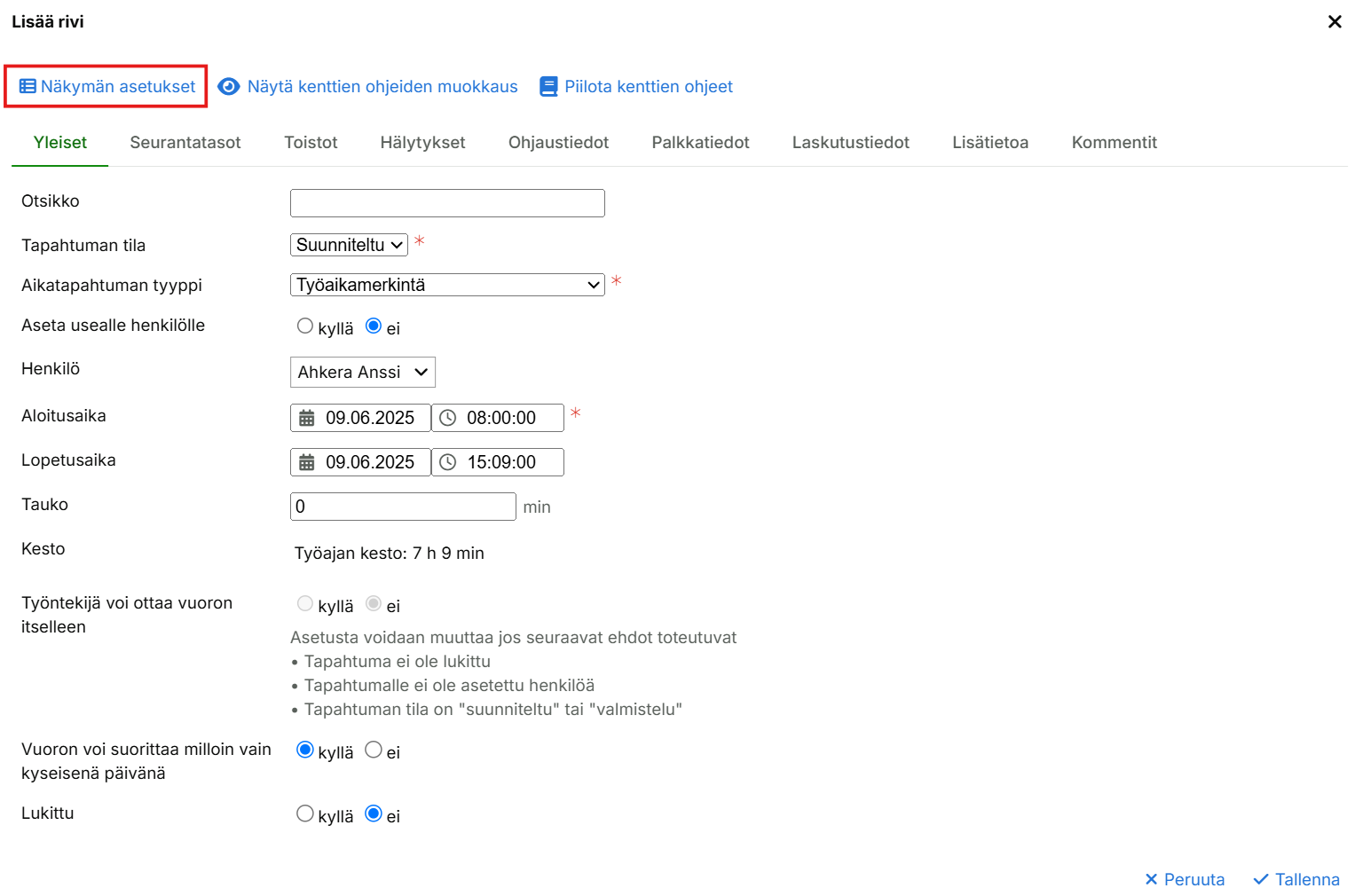Set Lukittu to kyllä
This screenshot has width=1355, height=896.
click(305, 814)
